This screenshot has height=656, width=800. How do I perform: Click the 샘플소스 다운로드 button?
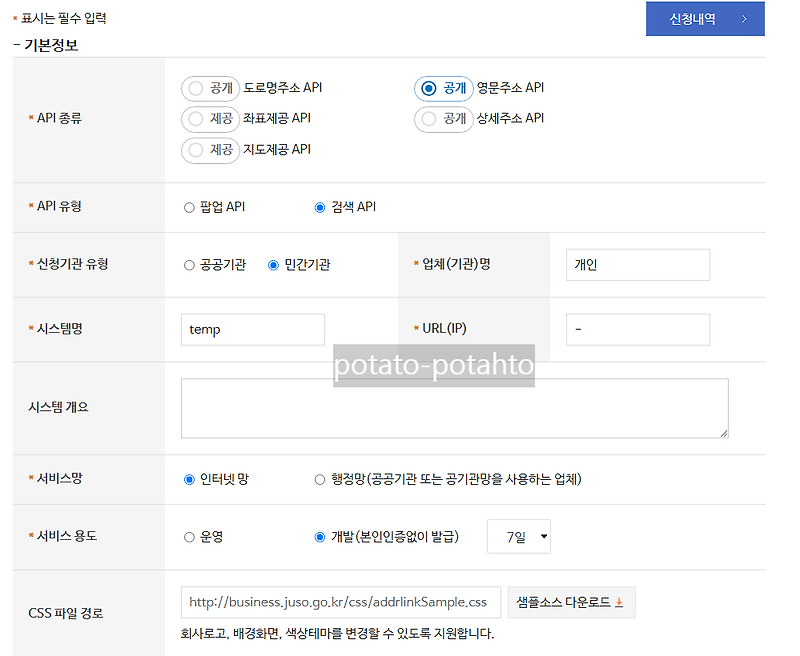(x=571, y=602)
